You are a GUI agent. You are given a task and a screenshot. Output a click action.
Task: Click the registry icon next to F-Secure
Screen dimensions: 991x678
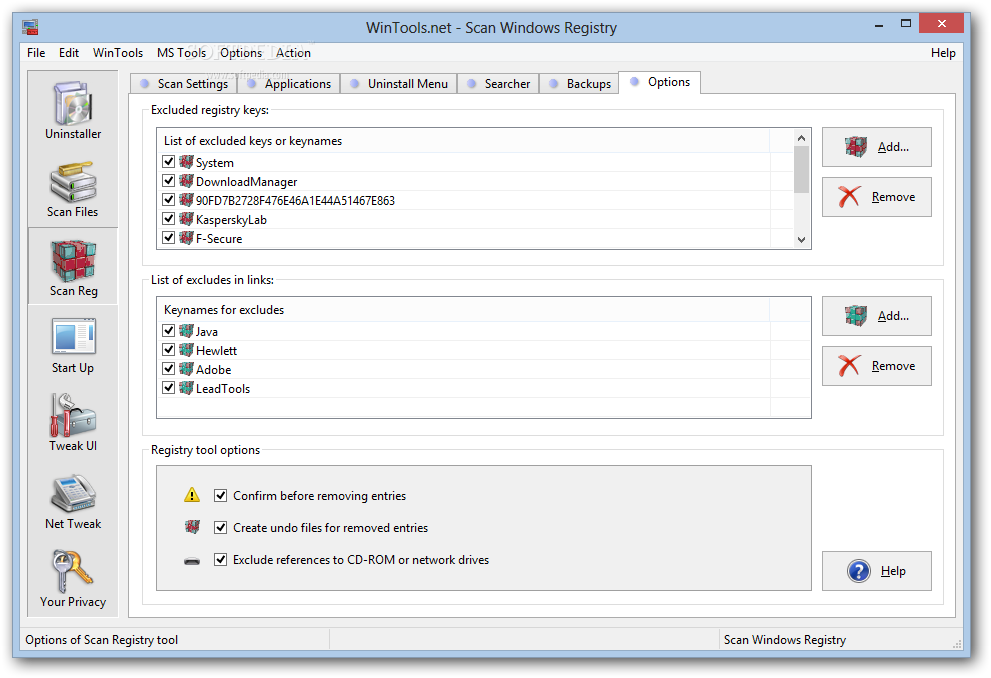186,238
